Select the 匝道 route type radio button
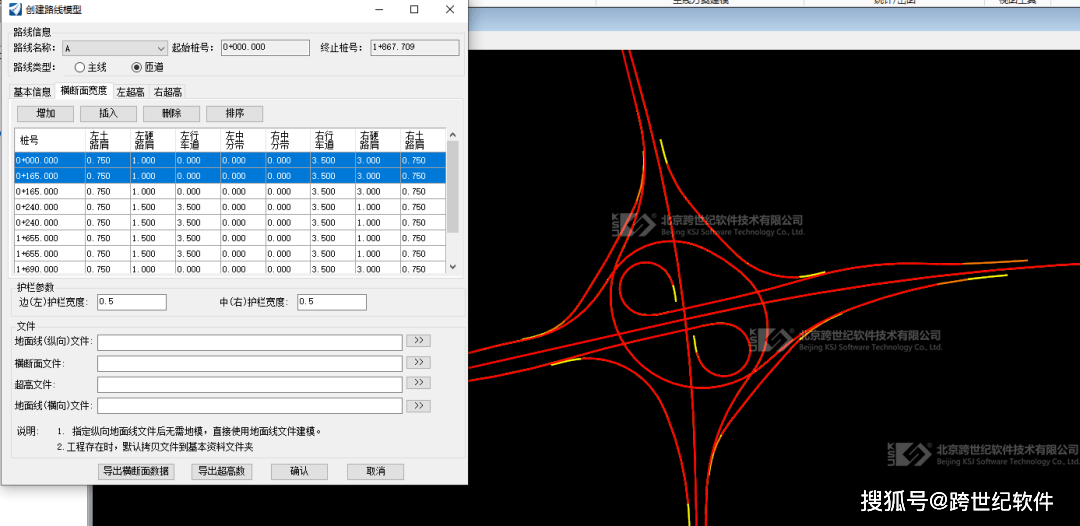The height and width of the screenshot is (526, 1080). (x=136, y=67)
